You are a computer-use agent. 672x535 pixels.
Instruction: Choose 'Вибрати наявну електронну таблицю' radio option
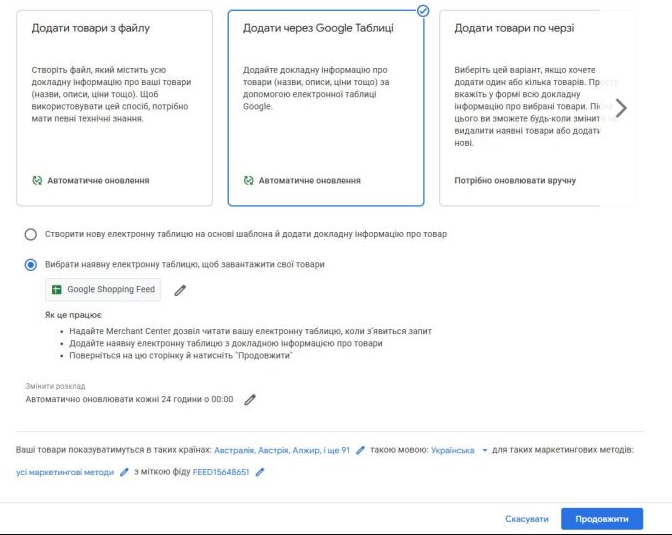tap(30, 264)
